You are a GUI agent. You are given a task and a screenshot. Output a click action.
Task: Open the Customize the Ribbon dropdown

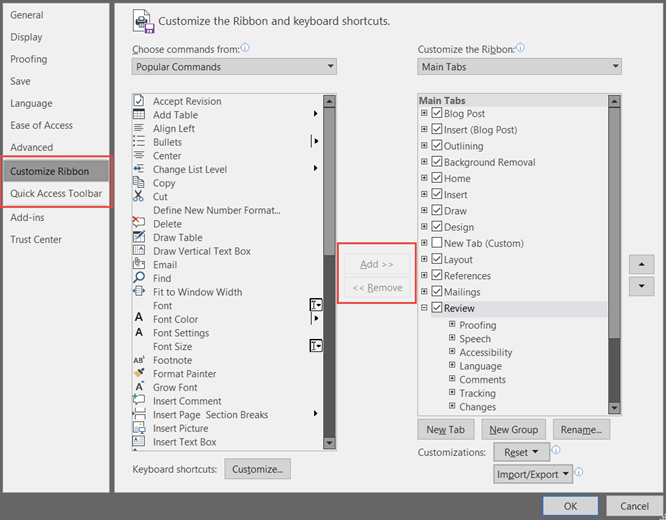click(519, 67)
